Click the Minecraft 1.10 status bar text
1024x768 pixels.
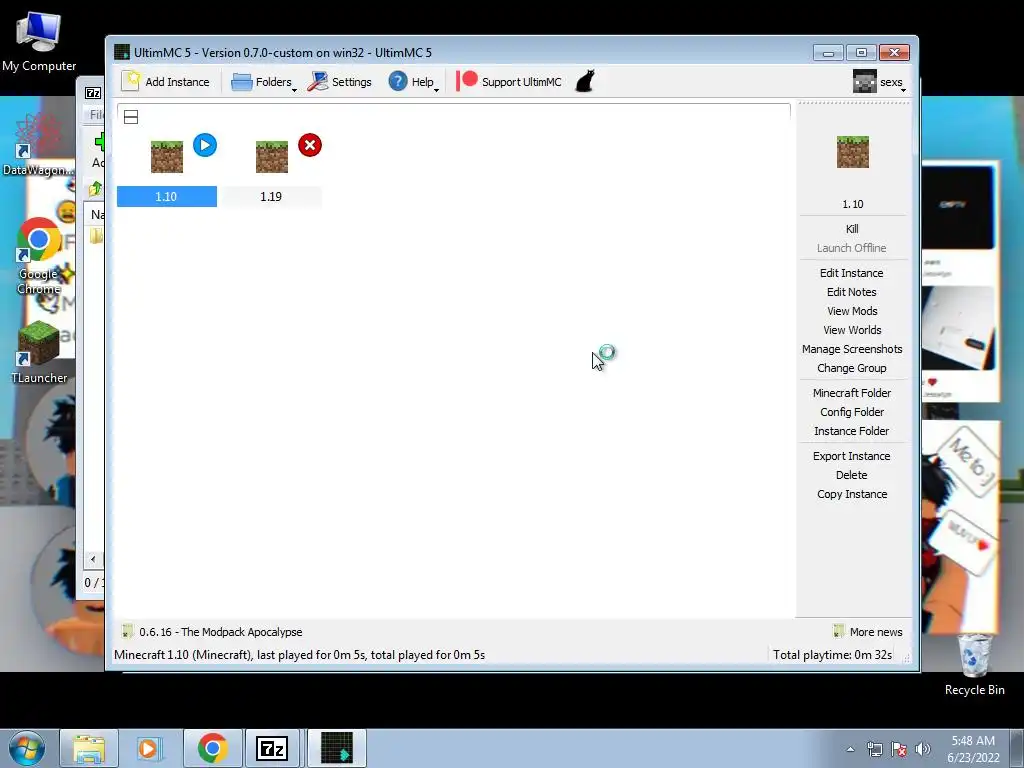[x=299, y=654]
